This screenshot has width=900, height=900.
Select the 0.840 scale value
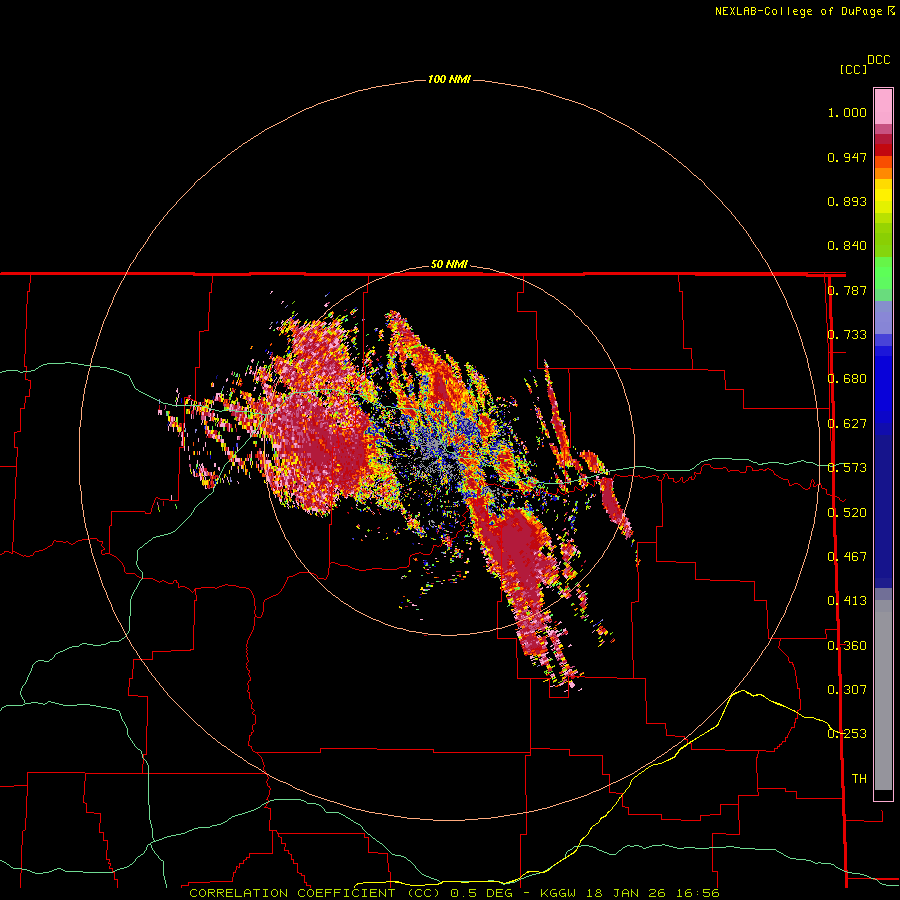tap(847, 246)
